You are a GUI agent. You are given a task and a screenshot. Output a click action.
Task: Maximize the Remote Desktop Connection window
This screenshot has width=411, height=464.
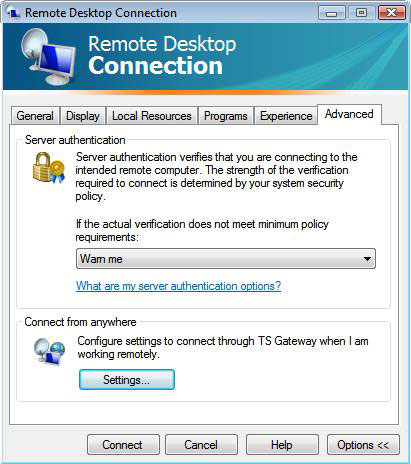pyautogui.click(x=361, y=13)
